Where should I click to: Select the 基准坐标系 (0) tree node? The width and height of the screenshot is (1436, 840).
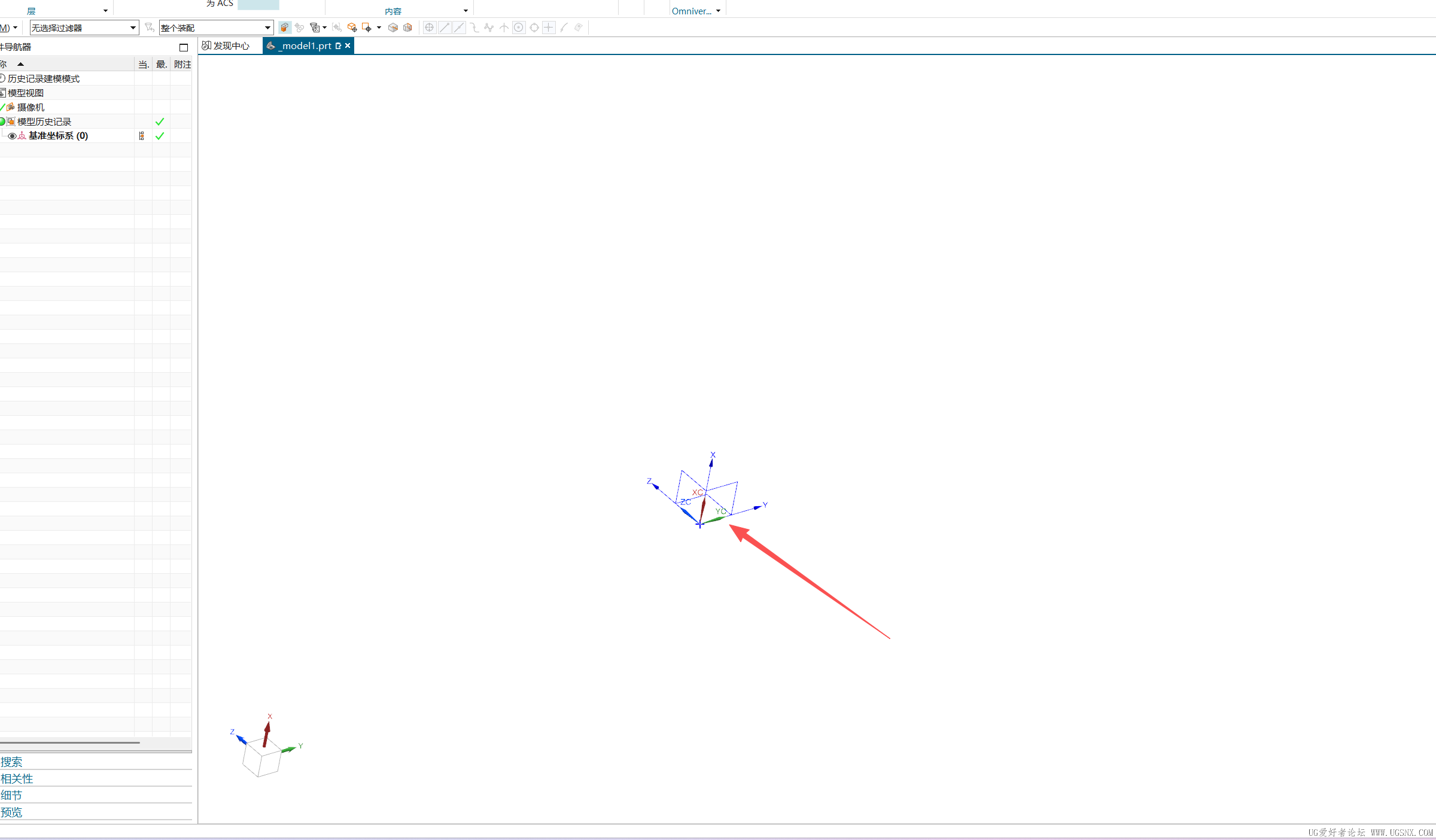click(58, 136)
